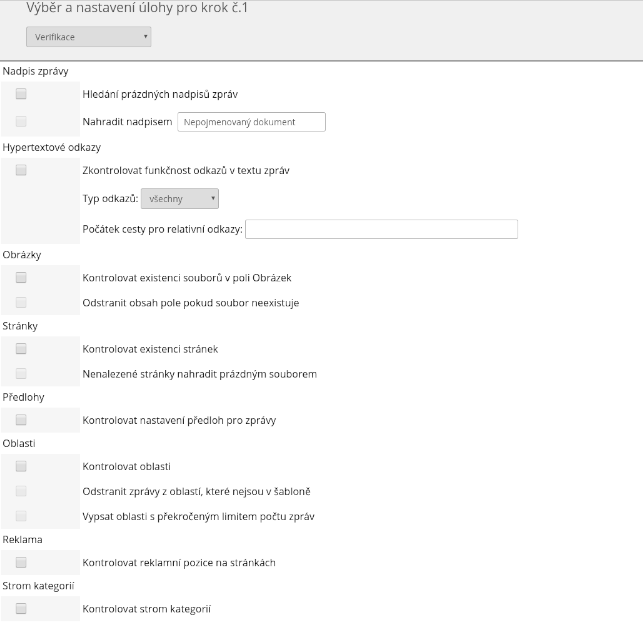
Task: Click the Nepojmenovaný dokument text field
Action: tap(251, 122)
